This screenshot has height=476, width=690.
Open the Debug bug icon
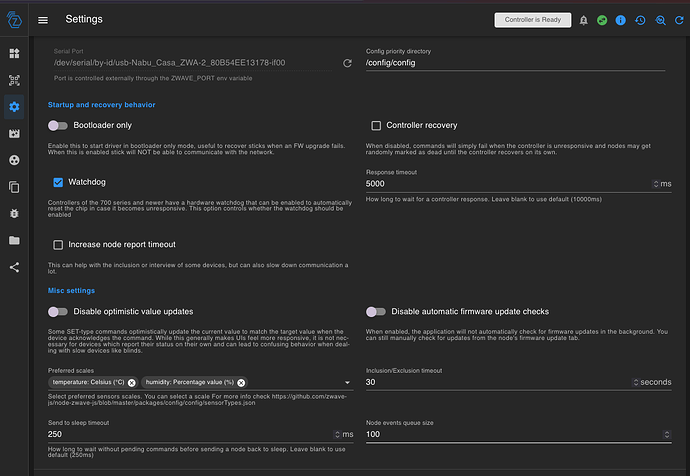pos(14,214)
